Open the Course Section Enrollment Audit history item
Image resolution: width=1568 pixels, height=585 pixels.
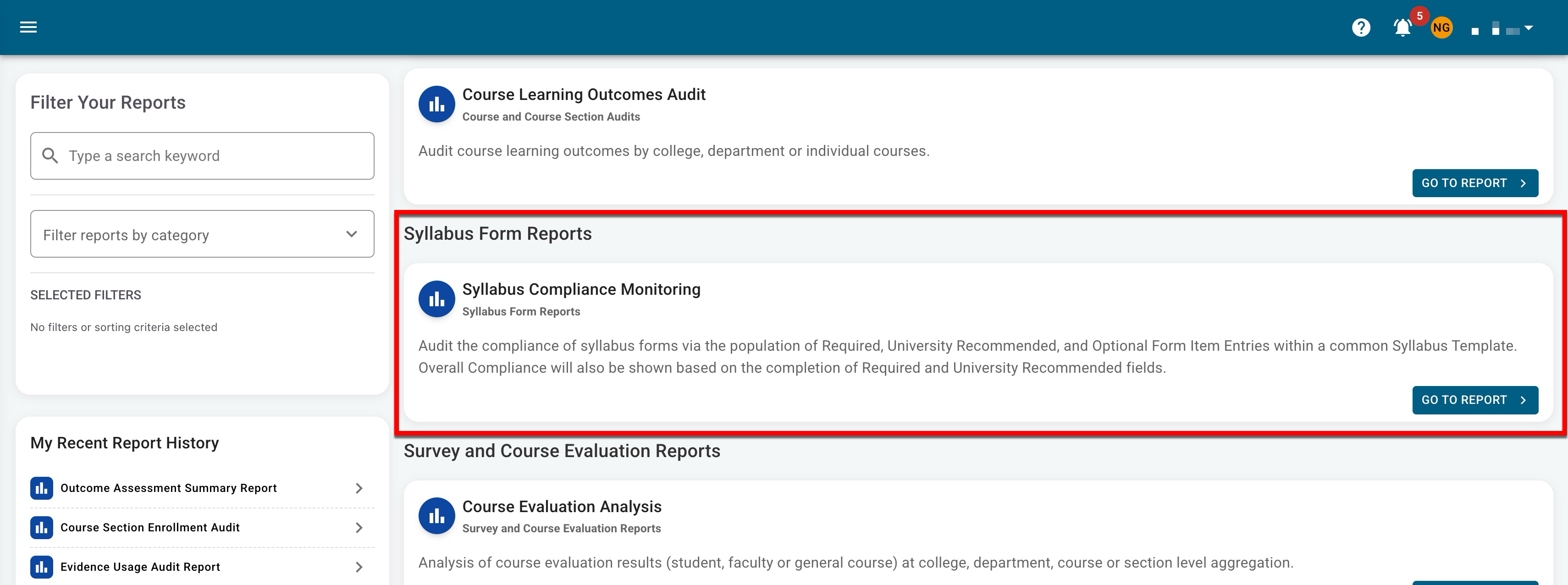point(150,528)
